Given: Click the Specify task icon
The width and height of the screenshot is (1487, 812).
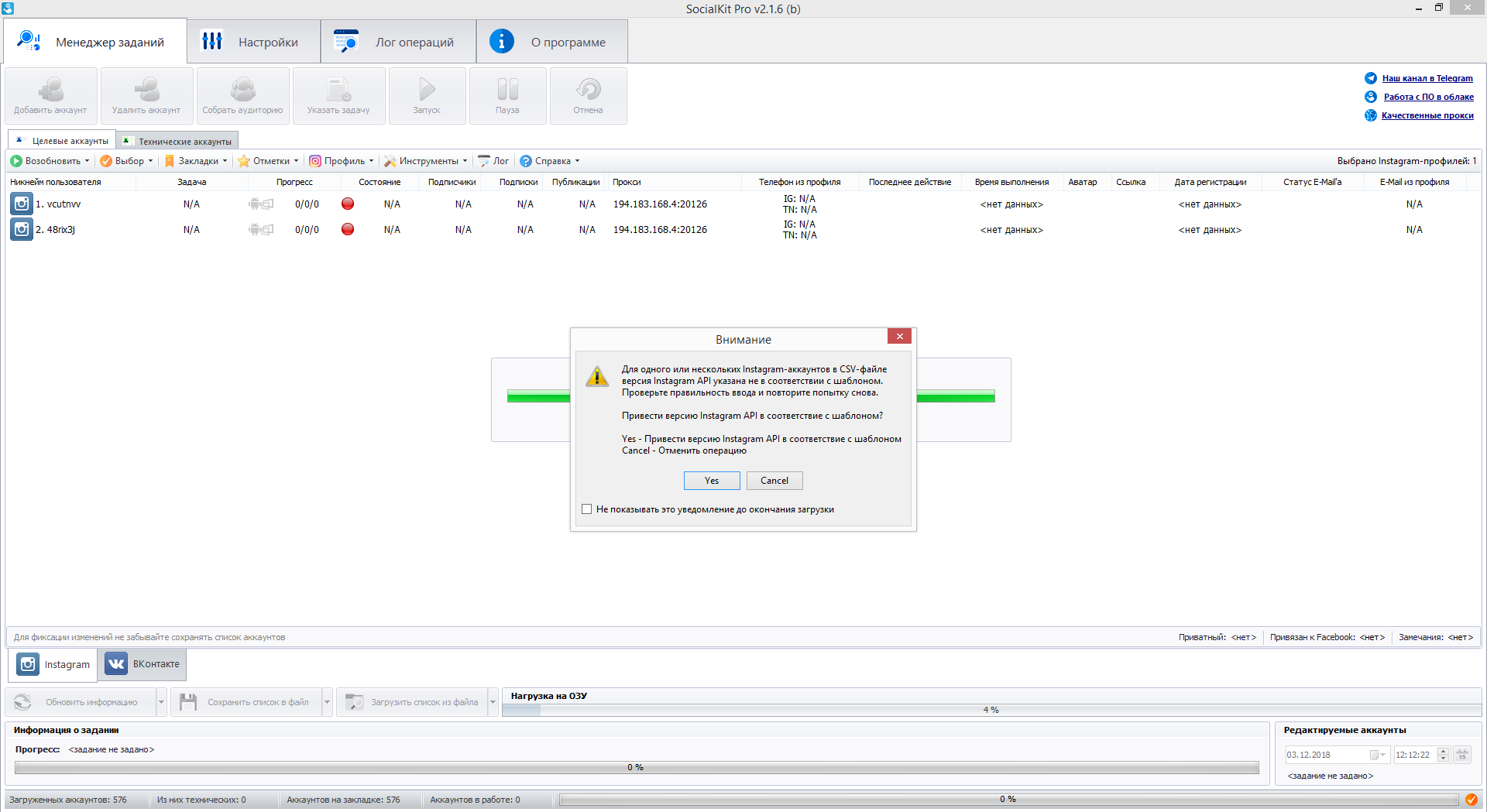Looking at the screenshot, I should 338,90.
